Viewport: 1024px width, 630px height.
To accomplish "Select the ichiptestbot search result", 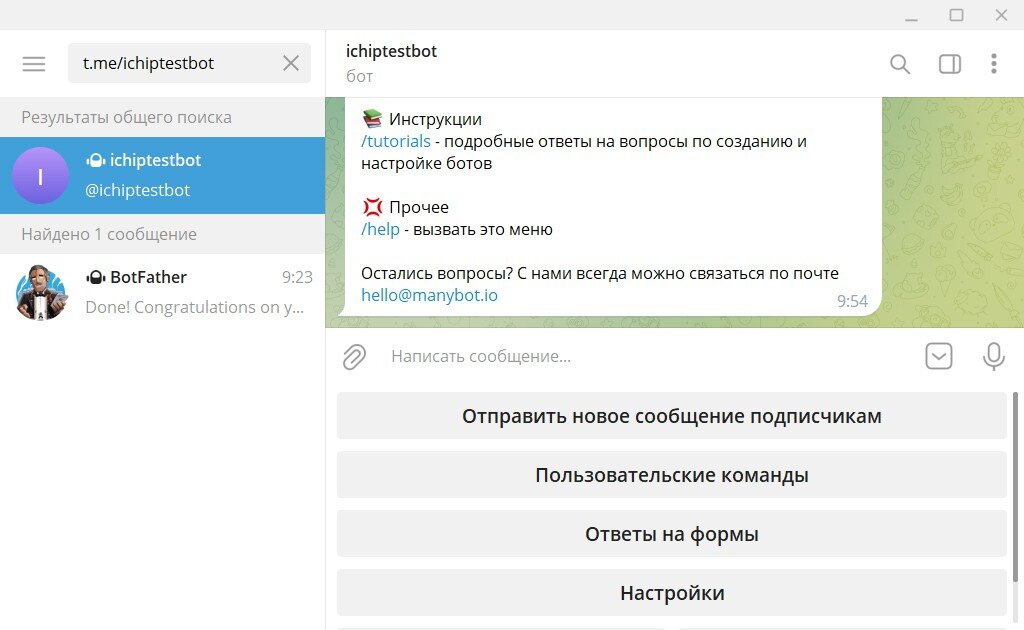I will pos(163,176).
